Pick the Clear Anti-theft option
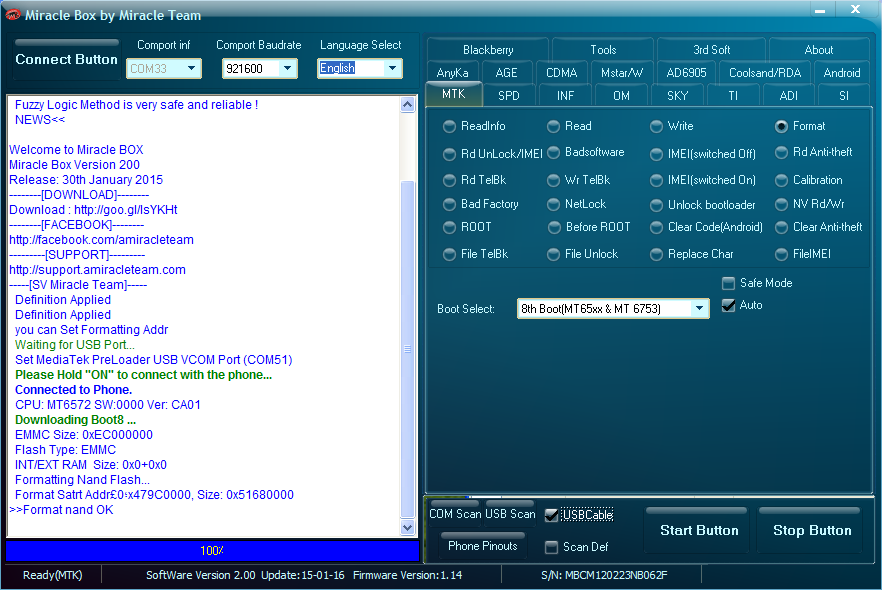 point(781,227)
